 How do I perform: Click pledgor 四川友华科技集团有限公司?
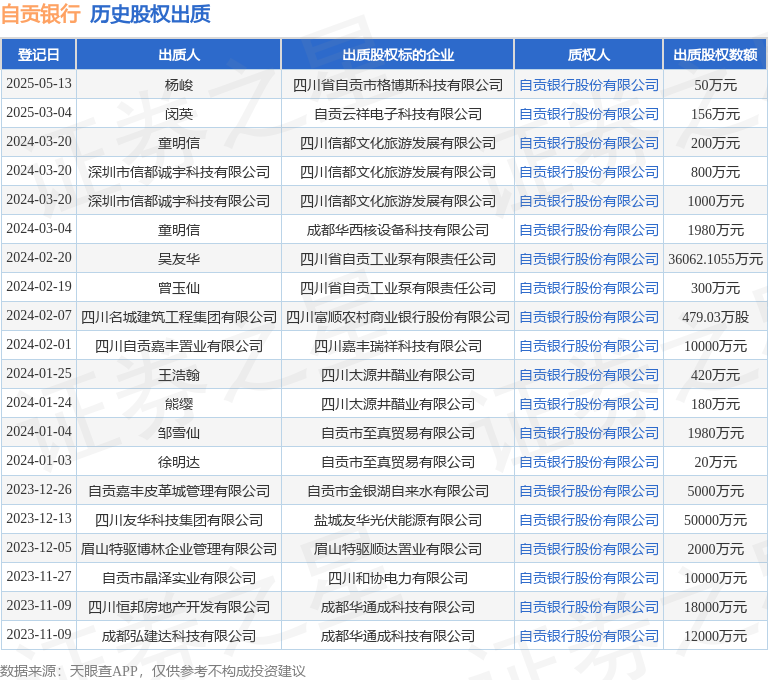coord(179,520)
